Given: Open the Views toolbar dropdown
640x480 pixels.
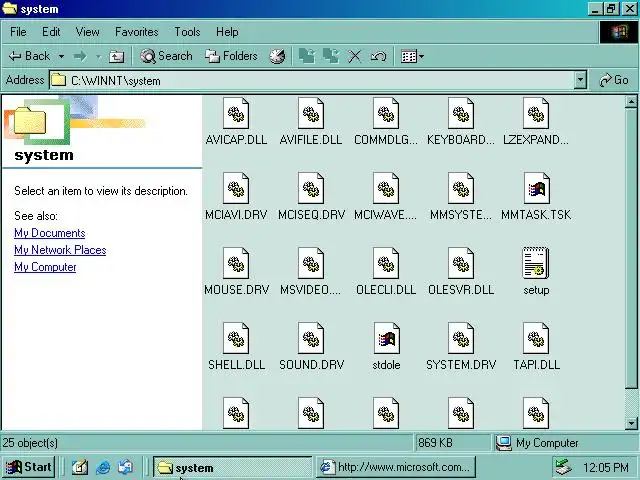Looking at the screenshot, I should [412, 56].
